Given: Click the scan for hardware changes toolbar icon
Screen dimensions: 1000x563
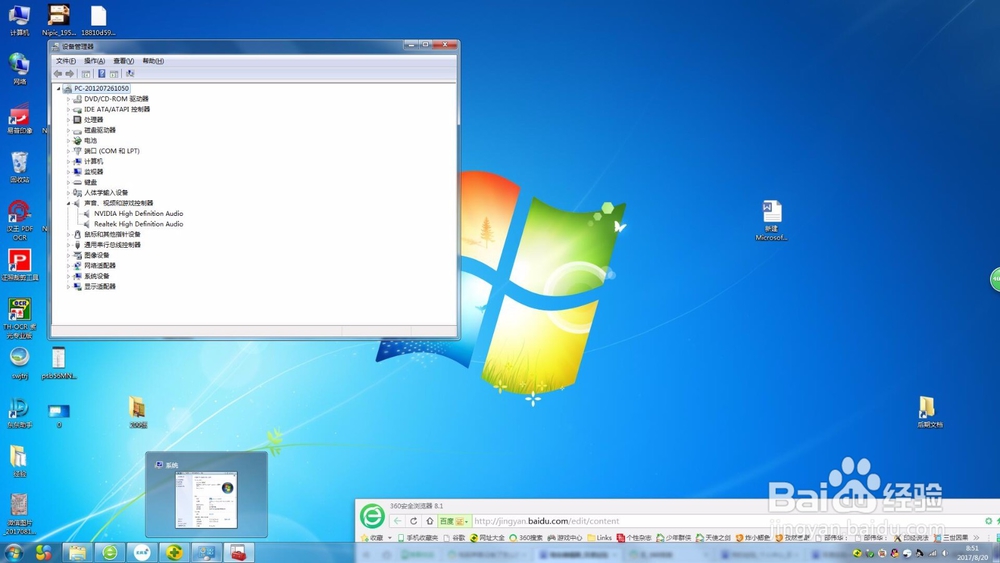Looking at the screenshot, I should pyautogui.click(x=129, y=74).
